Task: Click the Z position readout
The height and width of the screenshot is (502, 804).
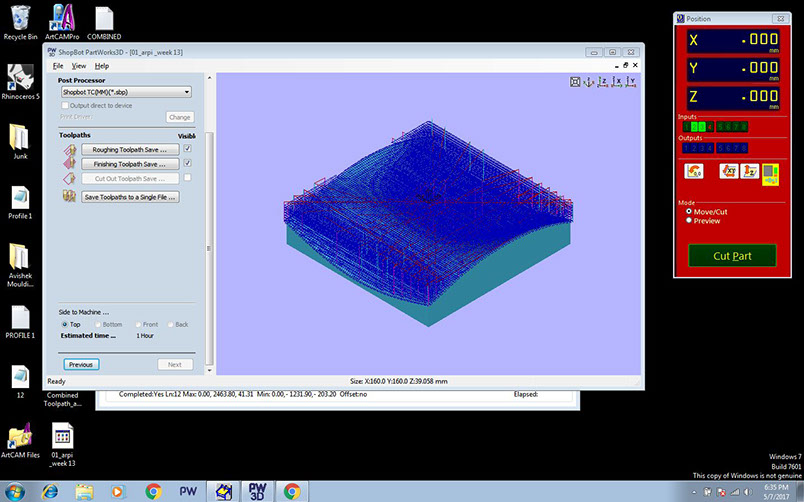Action: 733,97
